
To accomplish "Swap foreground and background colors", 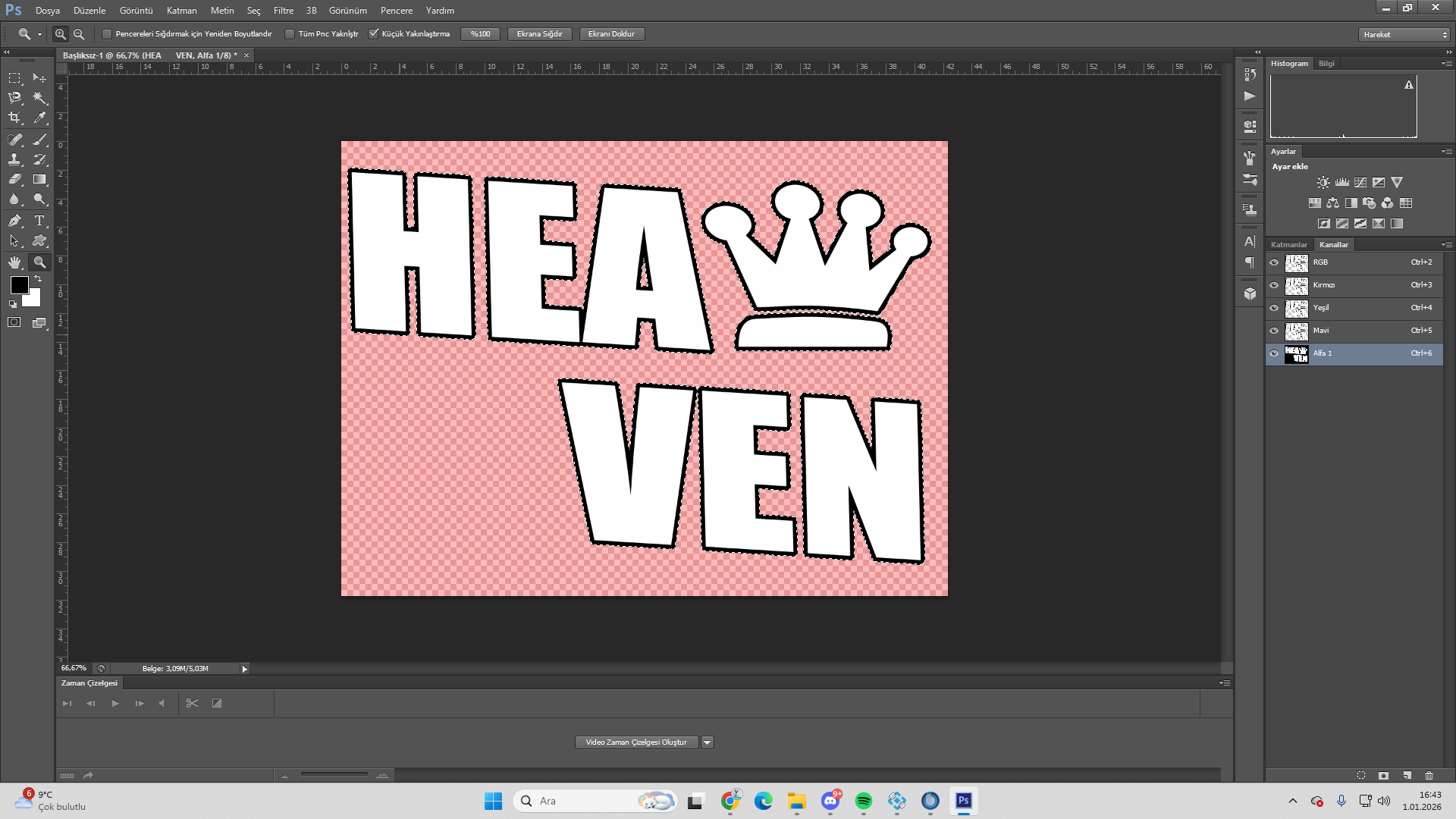I will [x=38, y=279].
